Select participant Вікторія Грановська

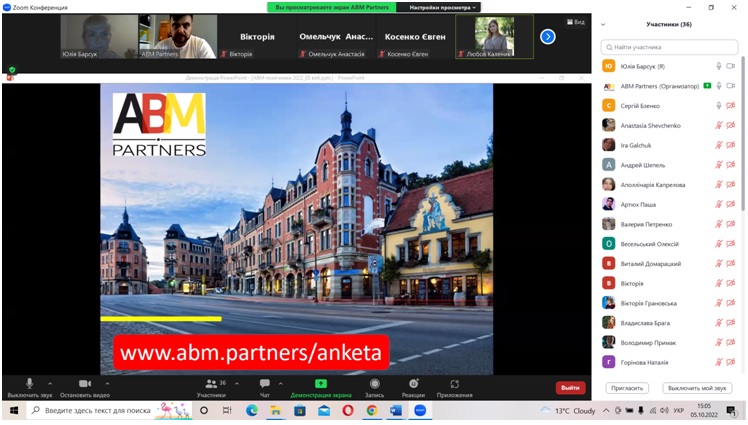669,303
